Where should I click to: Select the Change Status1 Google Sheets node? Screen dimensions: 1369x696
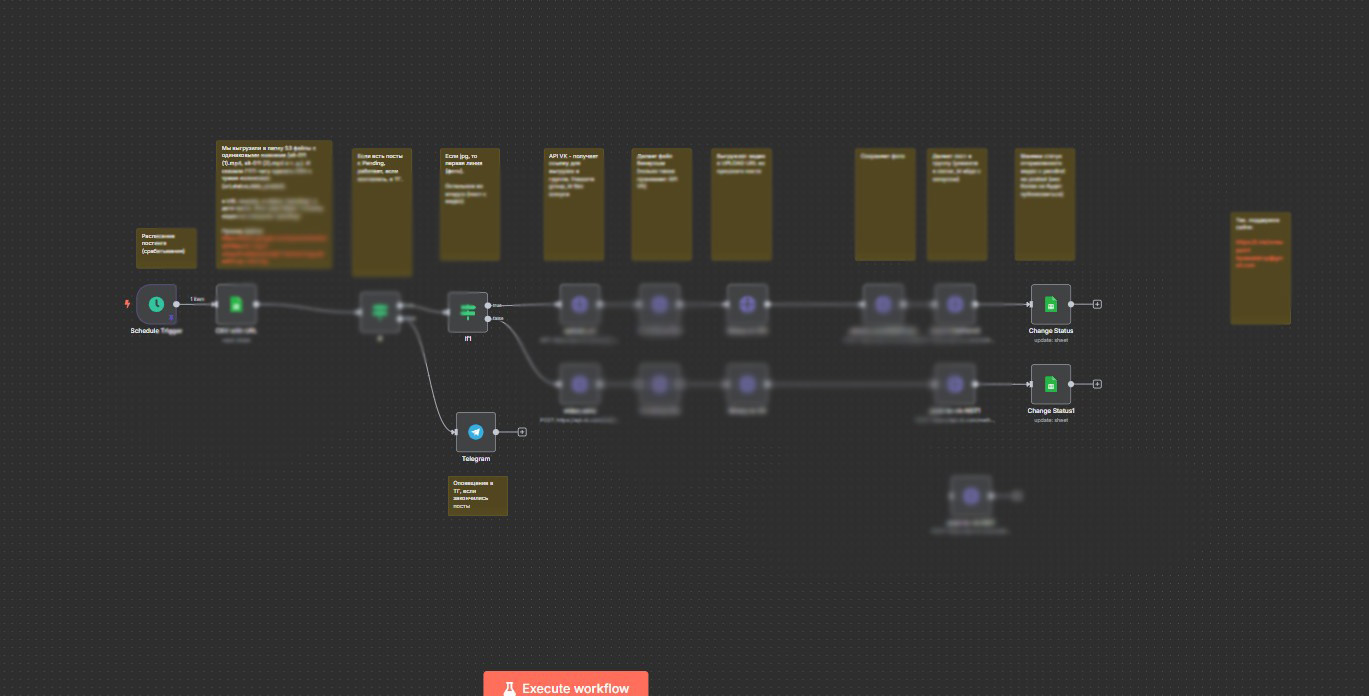[1050, 384]
